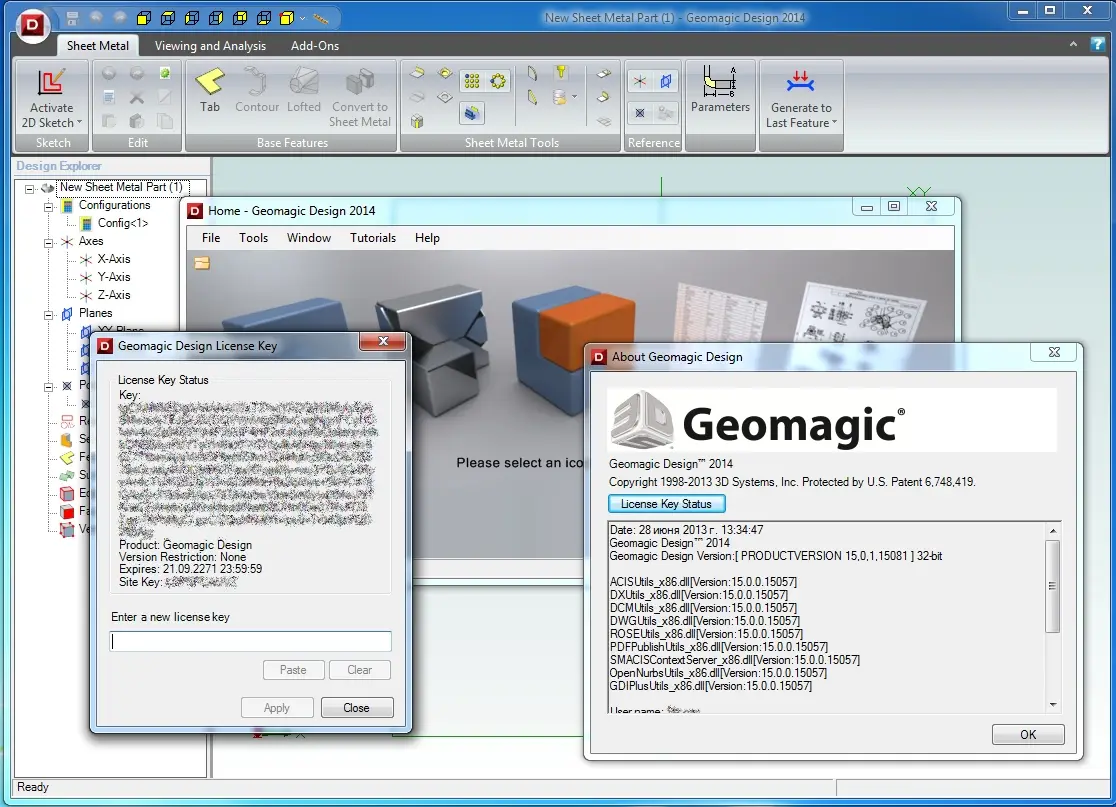Image resolution: width=1116 pixels, height=807 pixels.
Task: Click the new license key input field
Action: click(250, 642)
